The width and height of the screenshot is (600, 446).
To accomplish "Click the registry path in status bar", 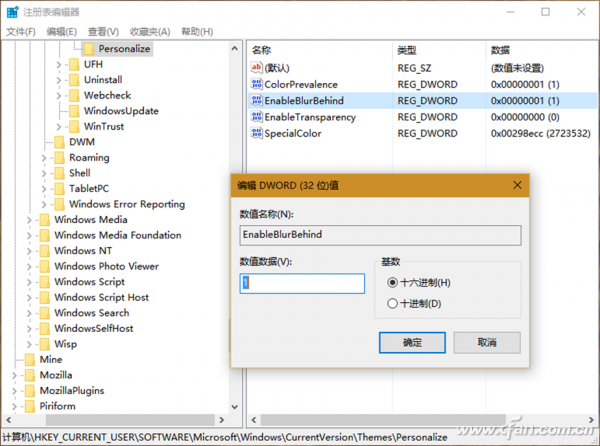I will pos(225,437).
